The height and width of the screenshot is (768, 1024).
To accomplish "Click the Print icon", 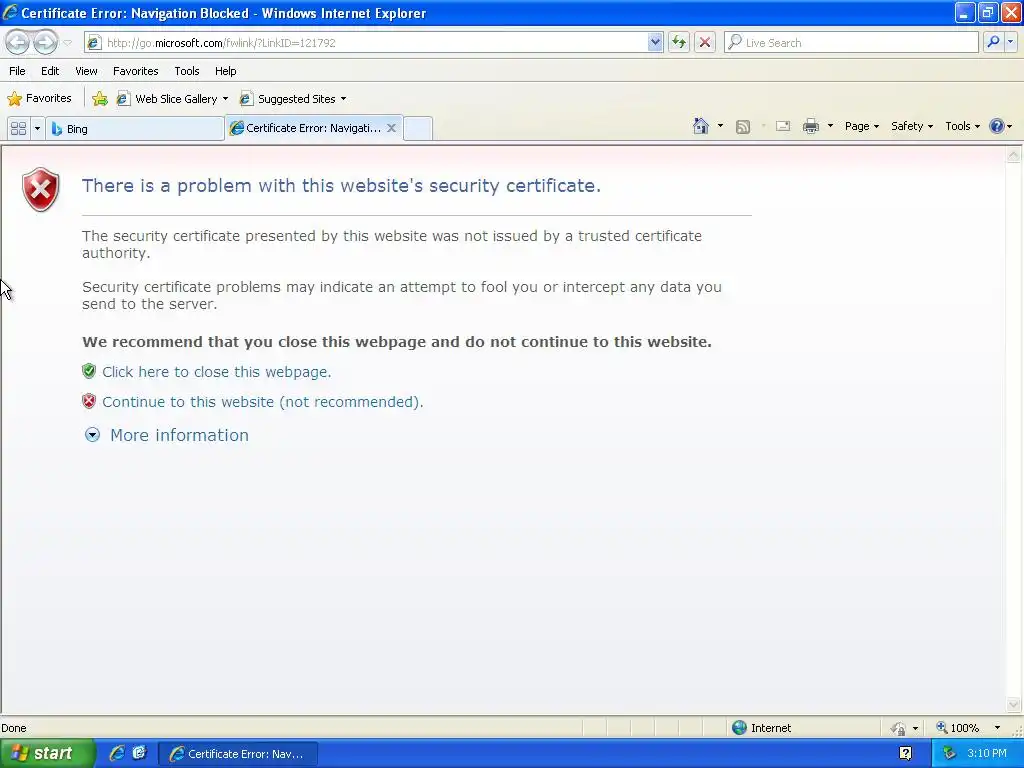I will click(810, 126).
